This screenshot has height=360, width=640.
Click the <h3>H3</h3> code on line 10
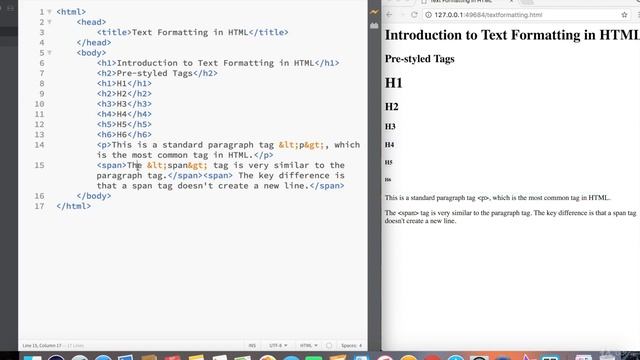click(124, 104)
